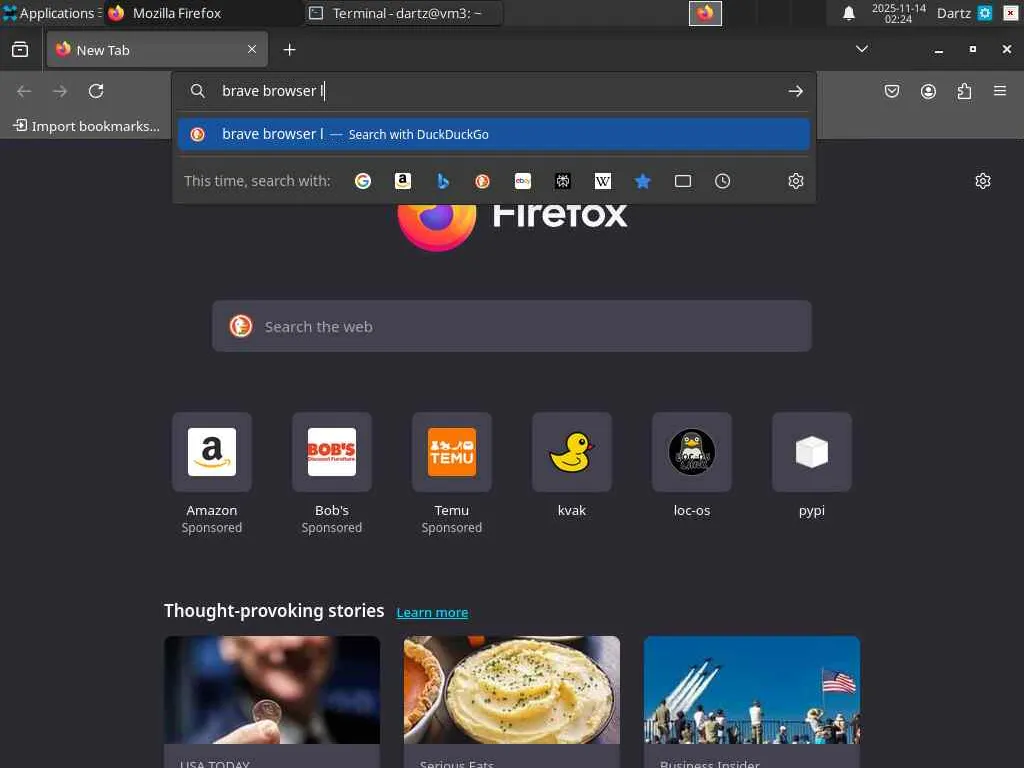Search with Google one-off engine icon
The height and width of the screenshot is (768, 1024).
(x=363, y=181)
